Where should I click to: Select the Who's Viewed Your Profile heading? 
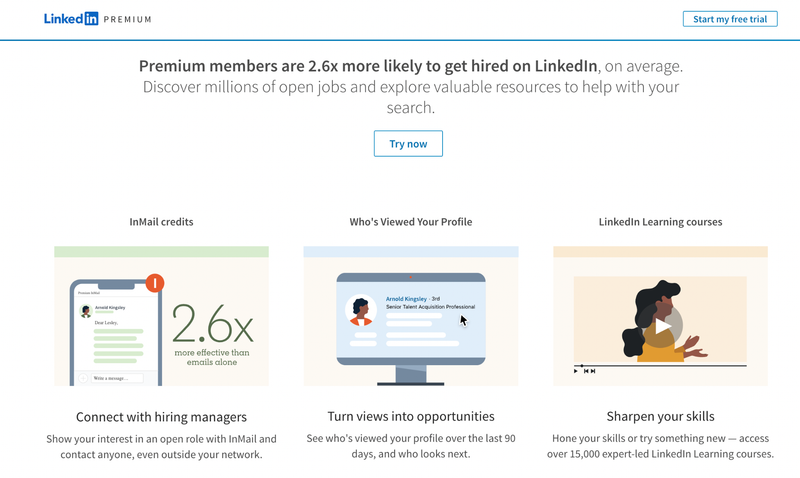tap(411, 222)
